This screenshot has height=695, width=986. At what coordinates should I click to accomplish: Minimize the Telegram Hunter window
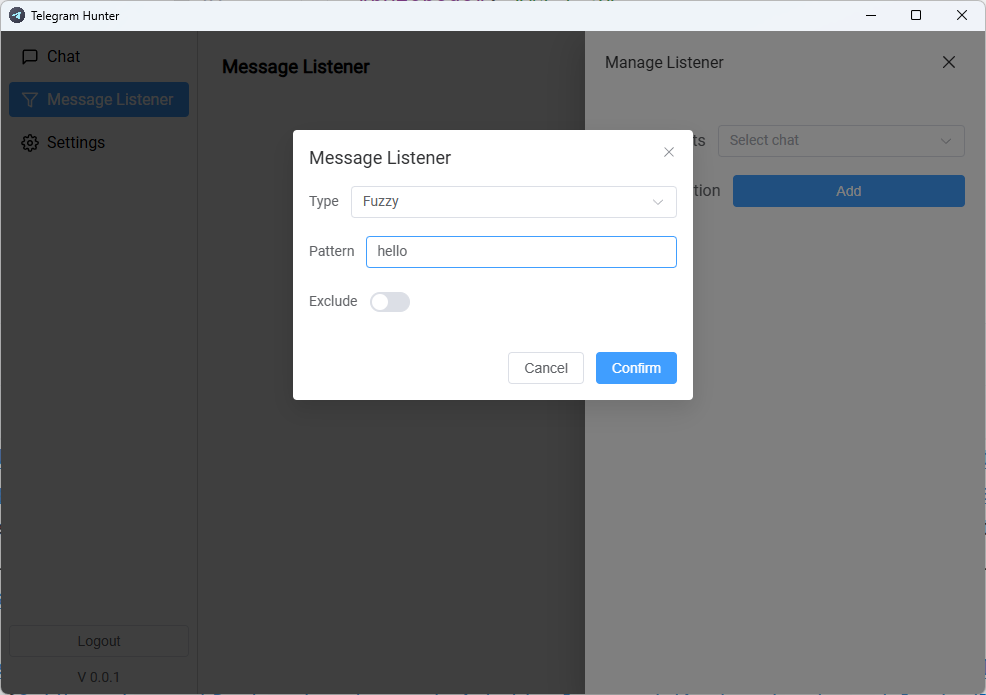870,15
